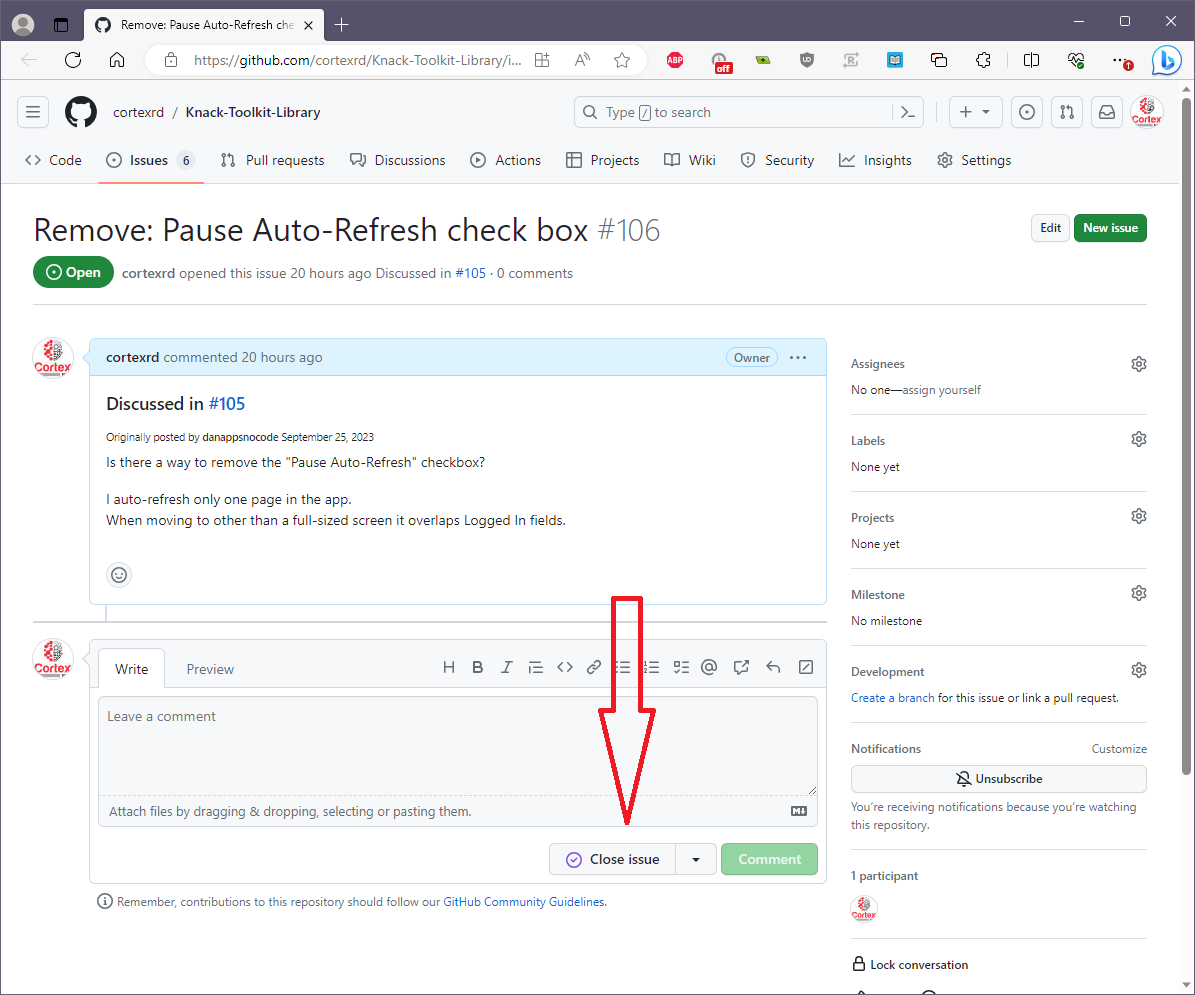This screenshot has width=1195, height=995.
Task: Insert a link in the comment
Action: click(x=594, y=667)
